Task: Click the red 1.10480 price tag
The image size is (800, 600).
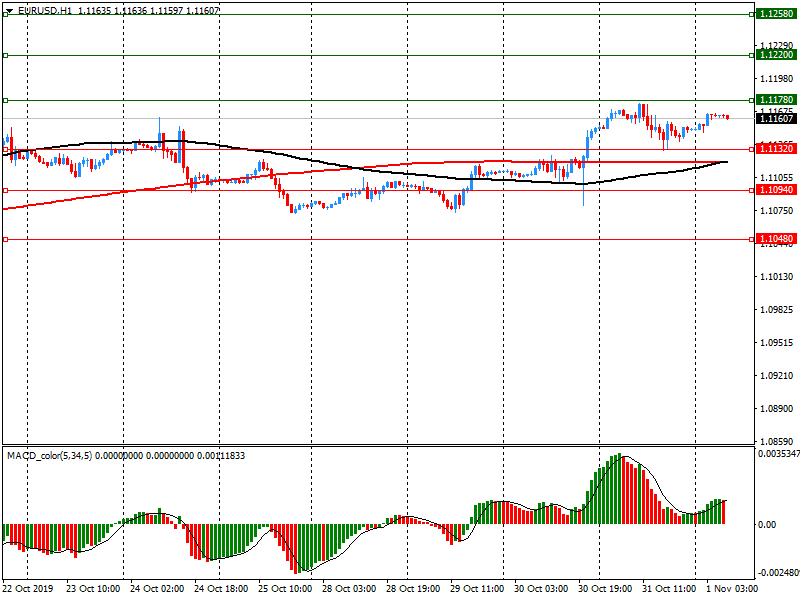Action: click(x=776, y=239)
